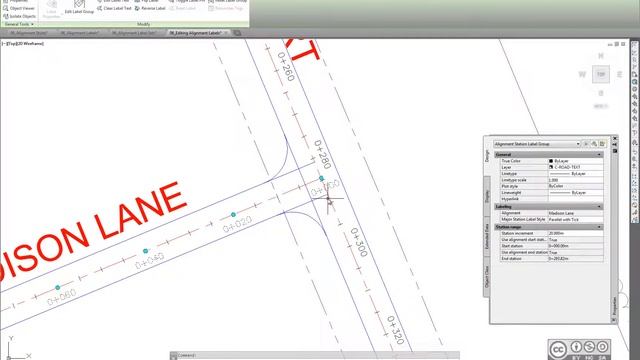Viewport: 640px width, 360px height.
Task: Click Start station value field
Action: (575, 246)
